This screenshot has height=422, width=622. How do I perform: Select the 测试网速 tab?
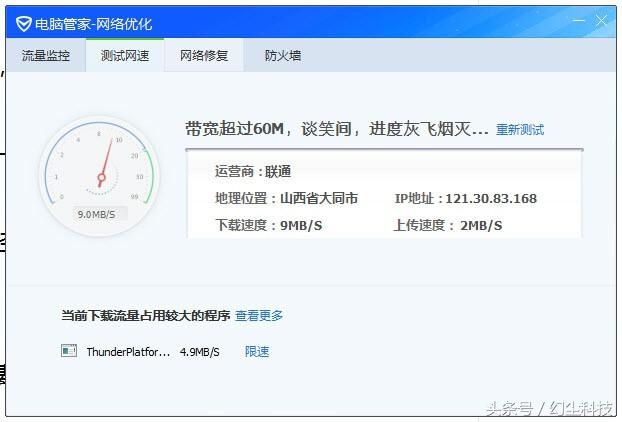[125, 56]
